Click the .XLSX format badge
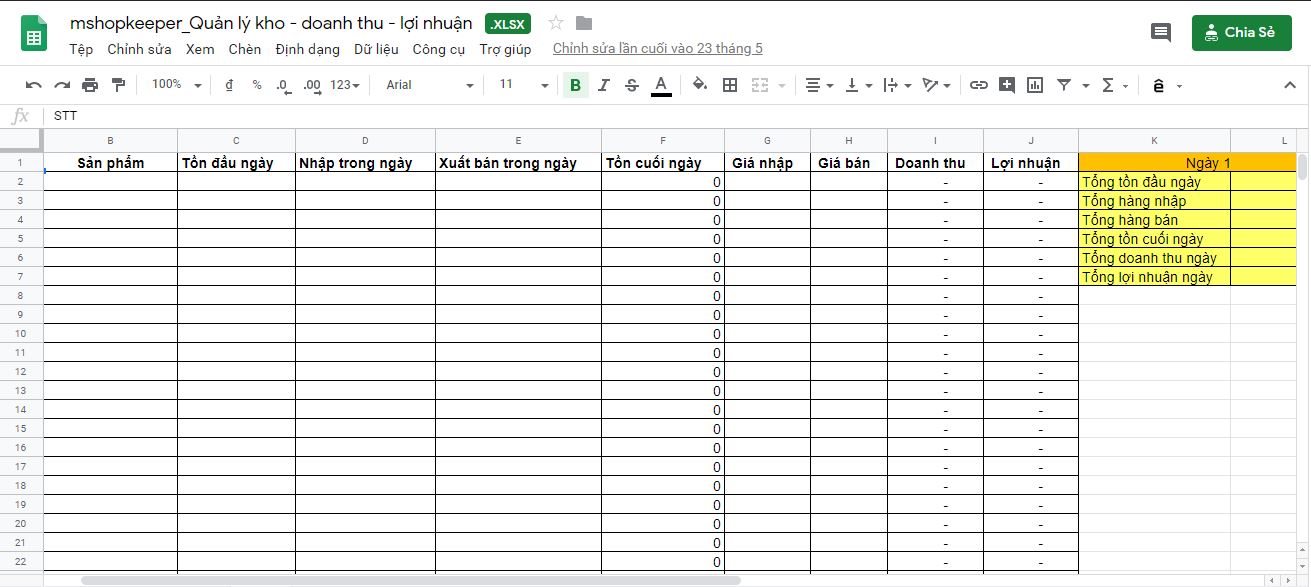Screen dimensions: 1311x587 (508, 23)
